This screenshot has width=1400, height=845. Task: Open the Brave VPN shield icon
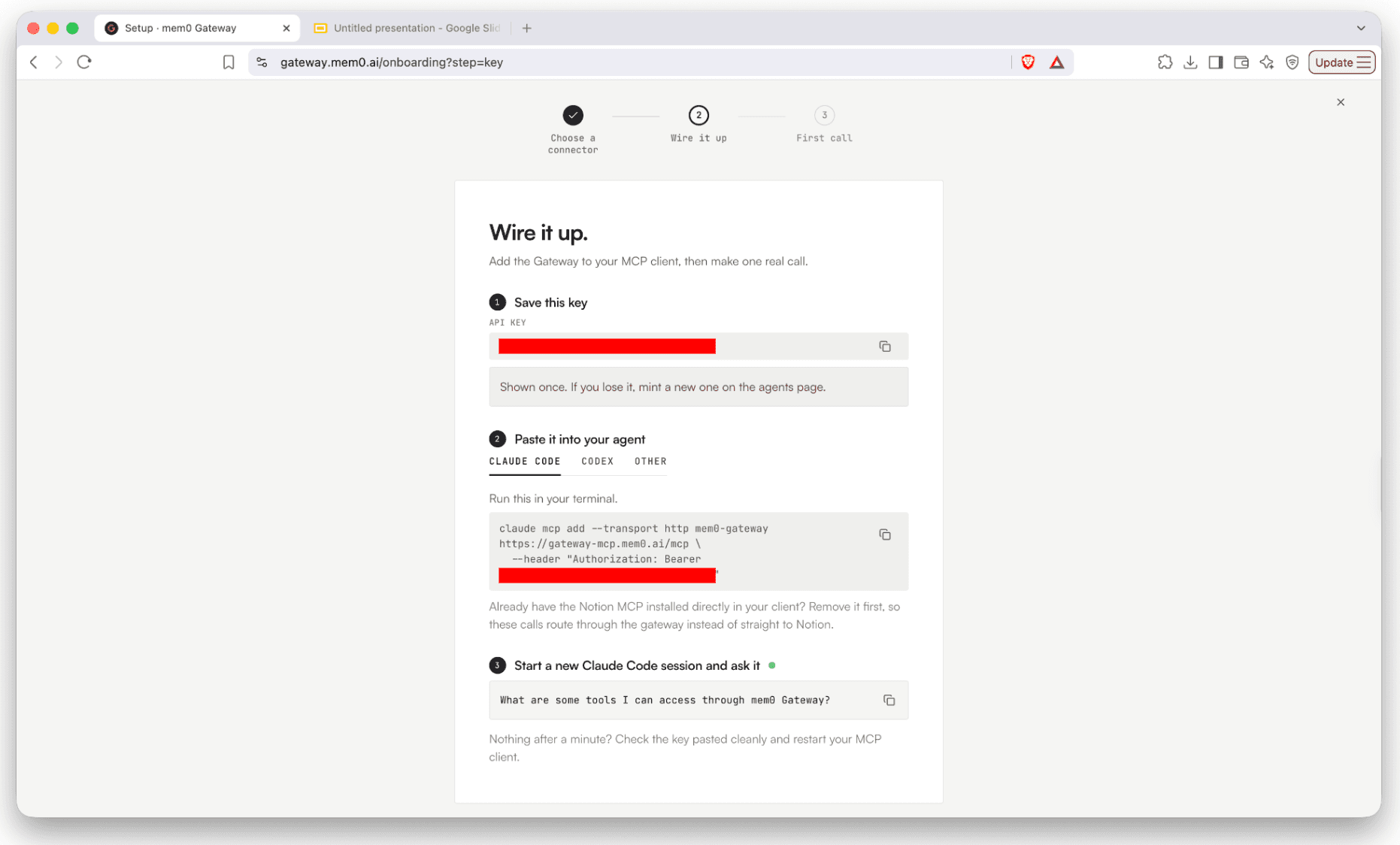(x=1292, y=62)
